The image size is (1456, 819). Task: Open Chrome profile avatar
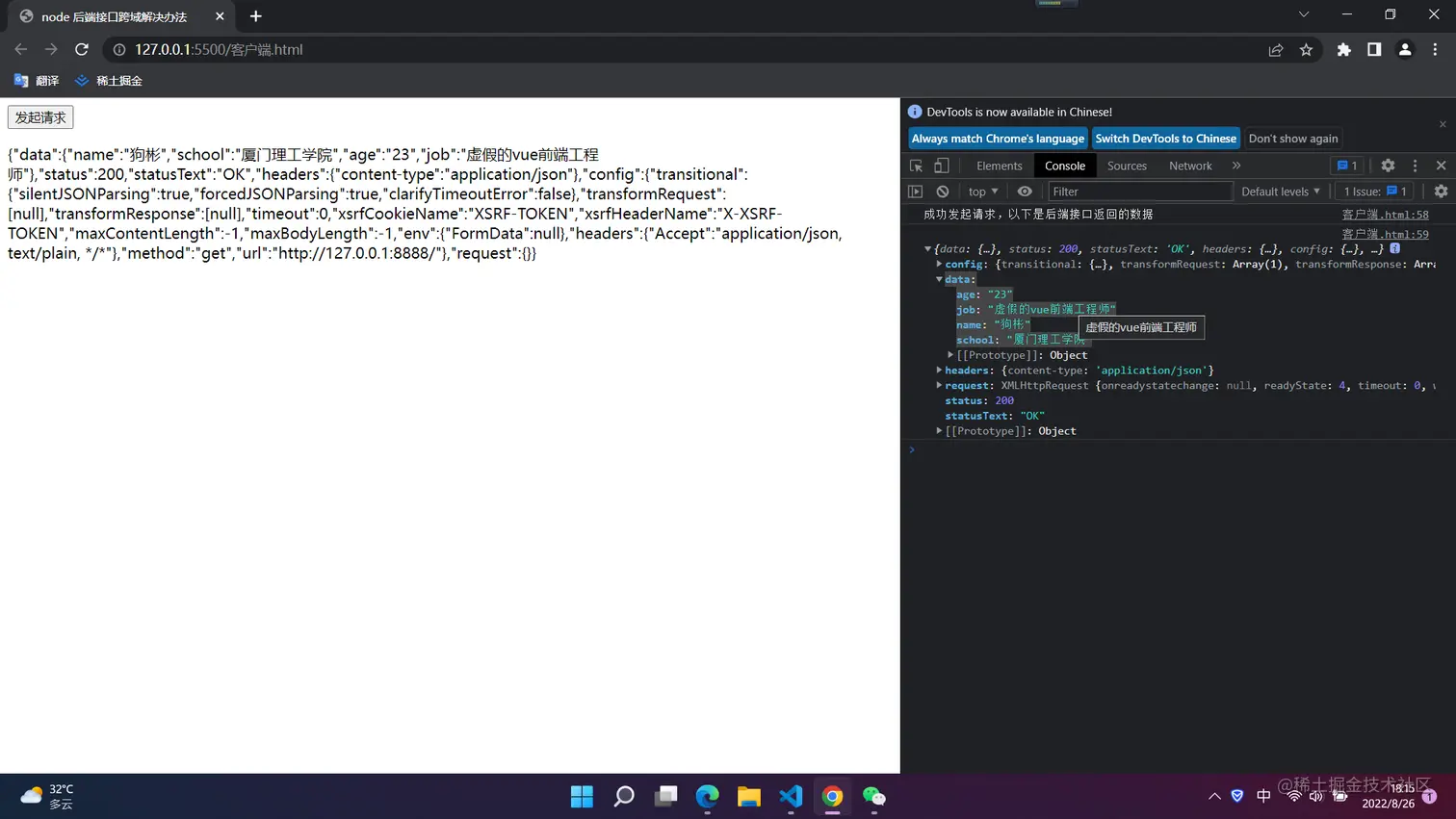tap(1405, 49)
